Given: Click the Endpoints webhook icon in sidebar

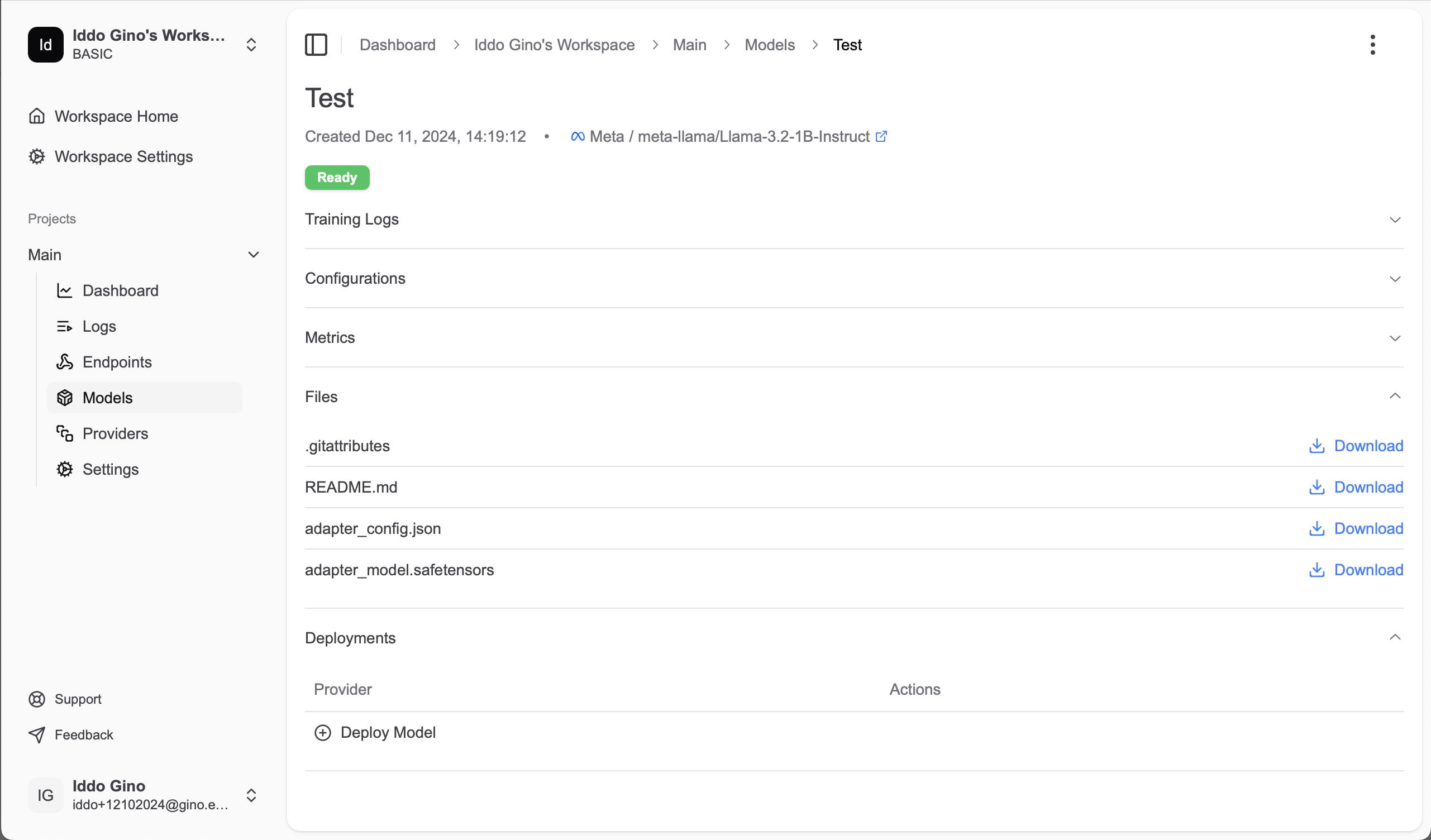Looking at the screenshot, I should 64,362.
